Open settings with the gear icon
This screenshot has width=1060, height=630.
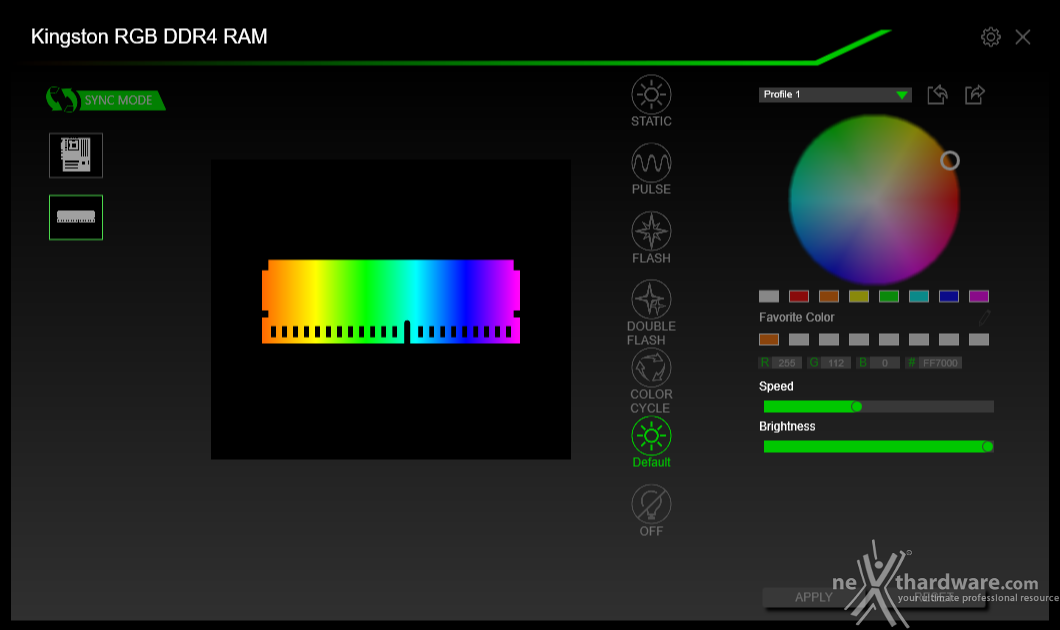(x=990, y=37)
